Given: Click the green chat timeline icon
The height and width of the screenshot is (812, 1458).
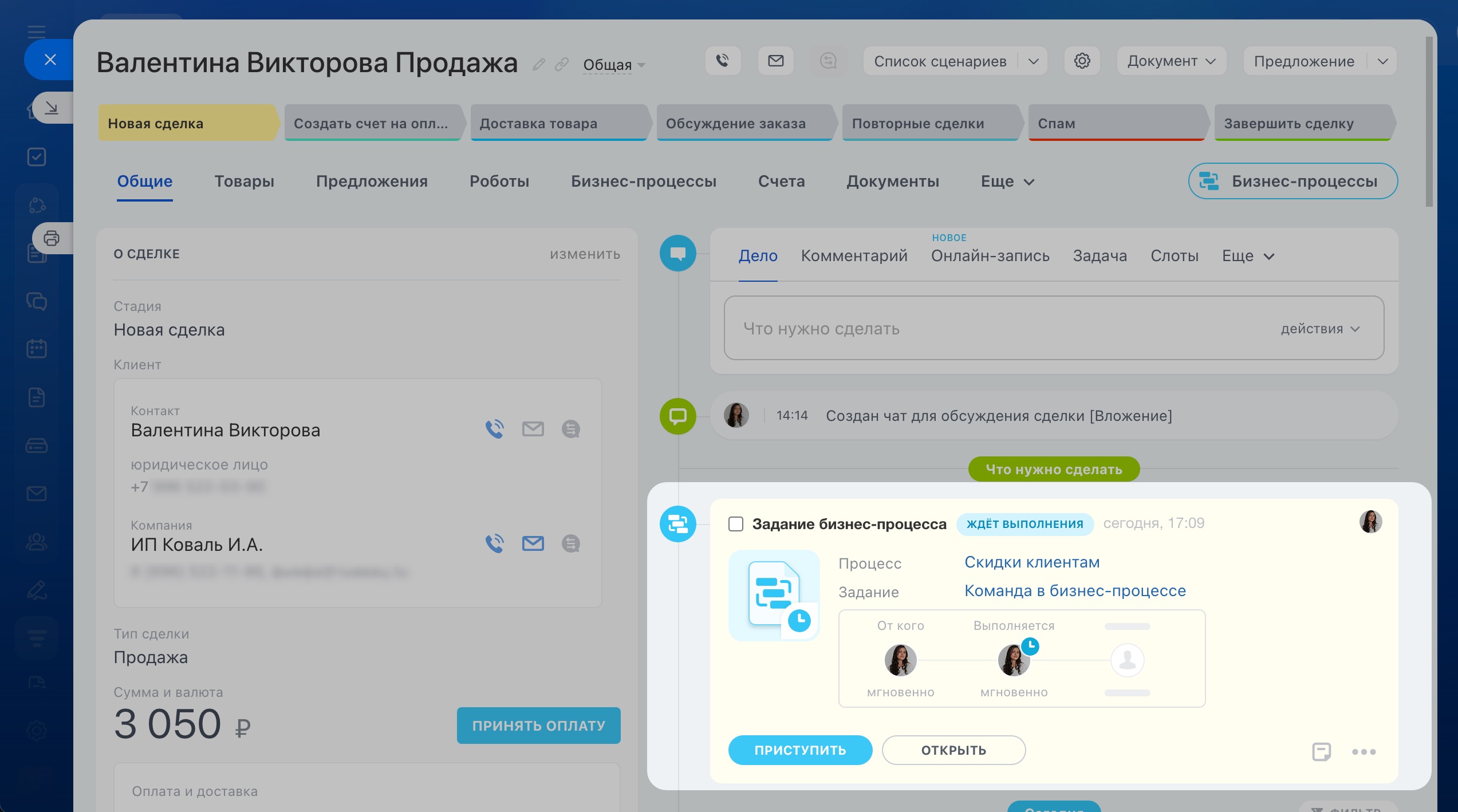Looking at the screenshot, I should tap(678, 416).
